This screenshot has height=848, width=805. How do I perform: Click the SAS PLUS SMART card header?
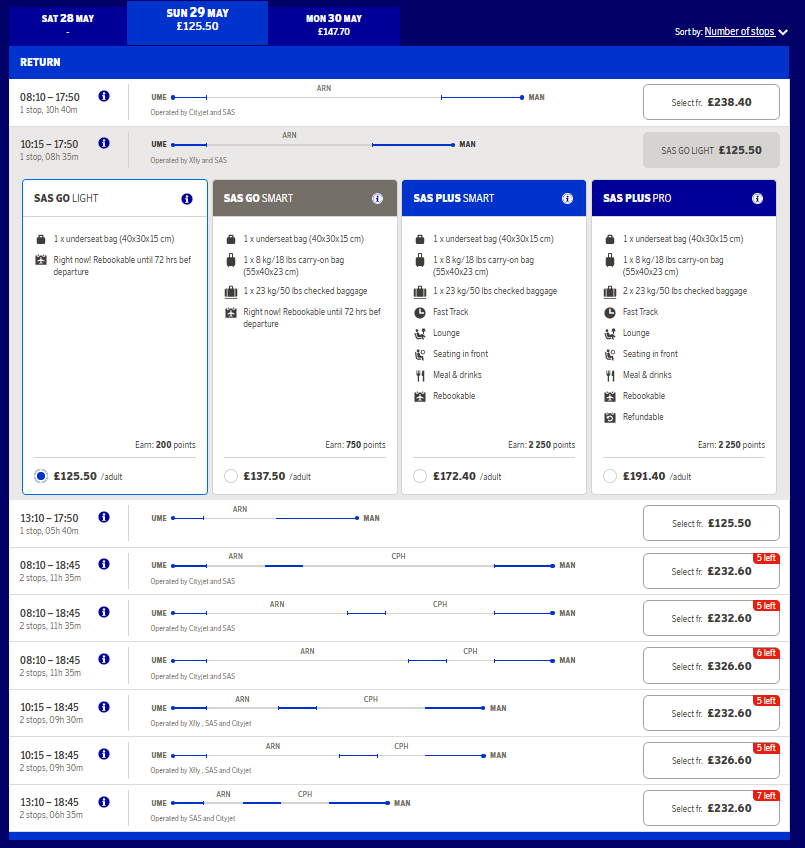point(494,198)
